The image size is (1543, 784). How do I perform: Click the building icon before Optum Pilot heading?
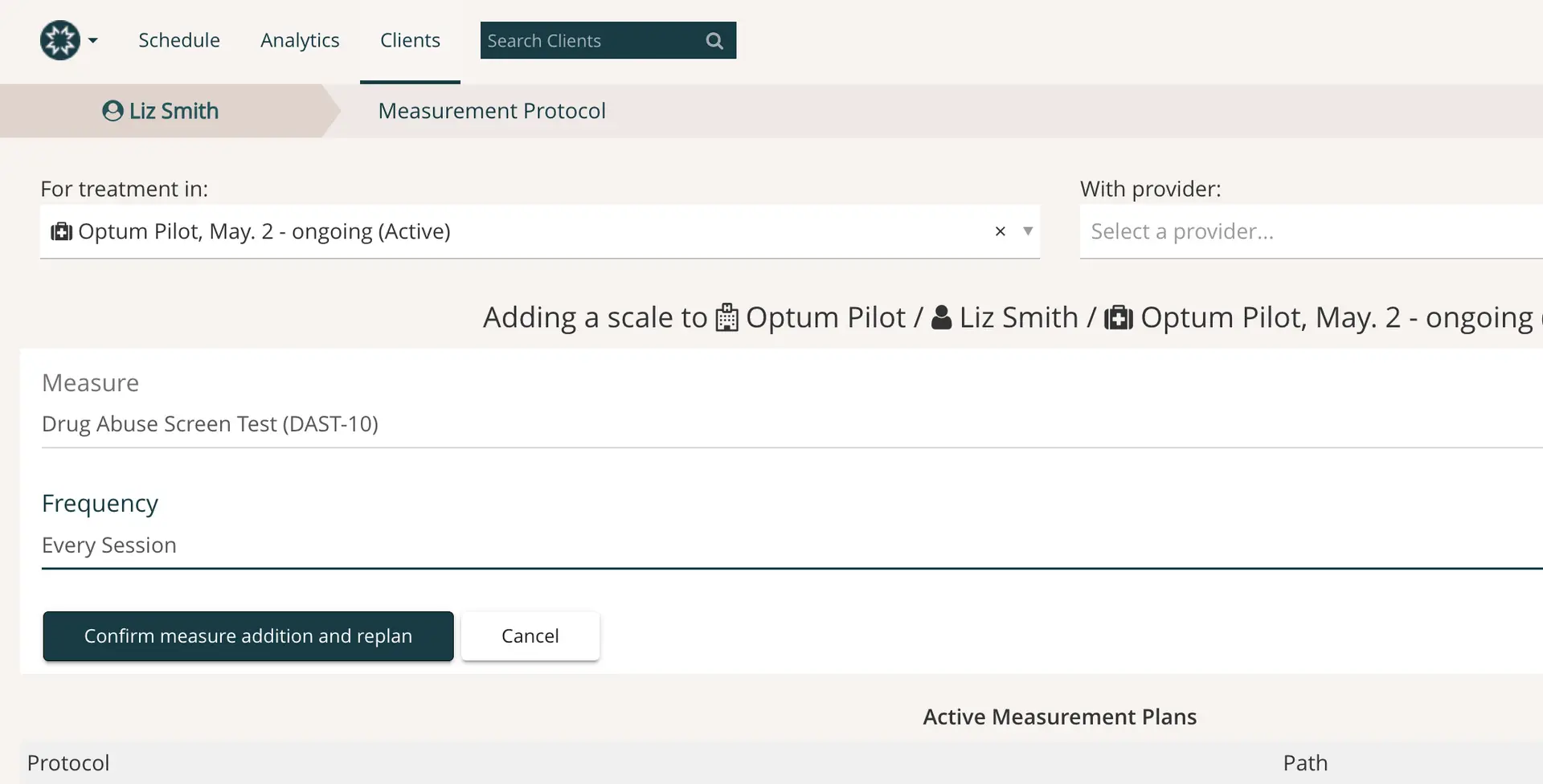[x=726, y=317]
